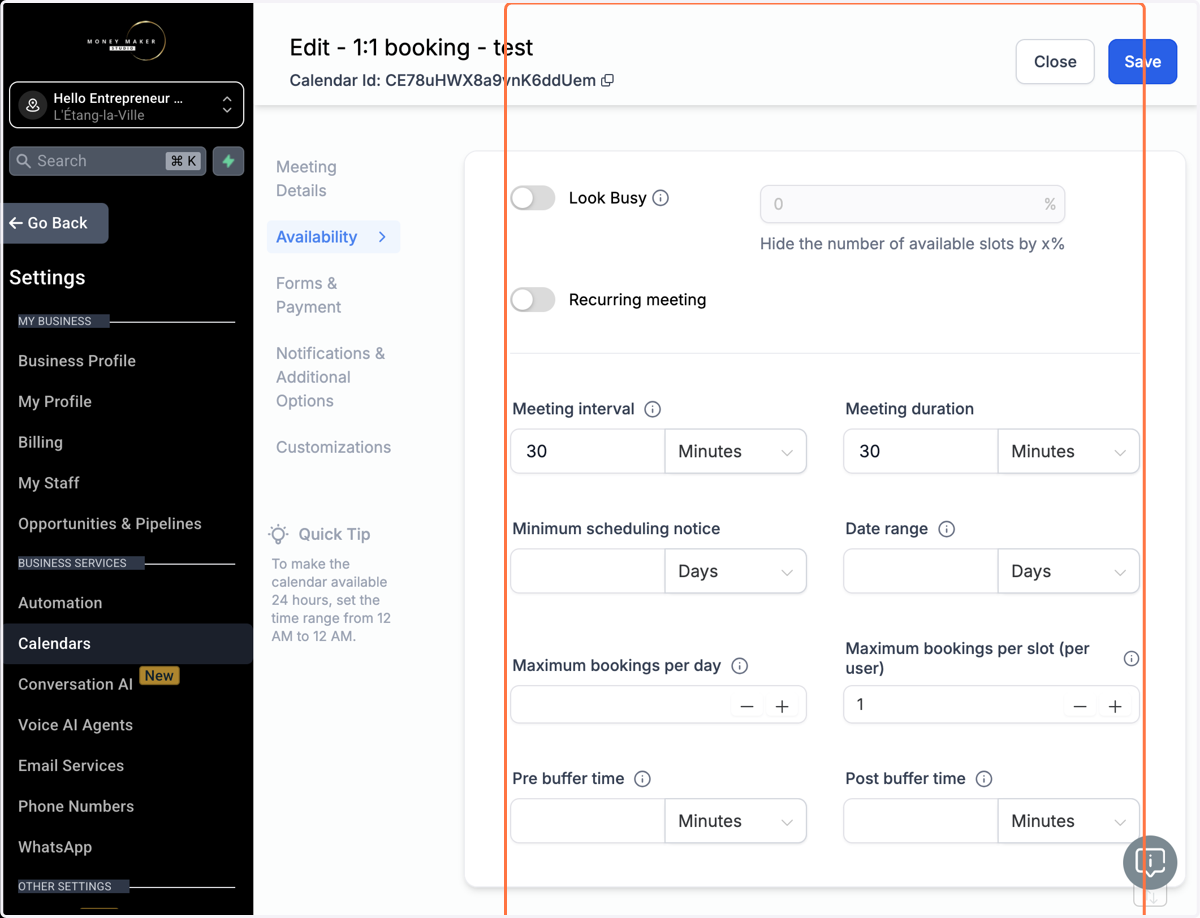Click the Minimum scheduling notice value field

588,572
